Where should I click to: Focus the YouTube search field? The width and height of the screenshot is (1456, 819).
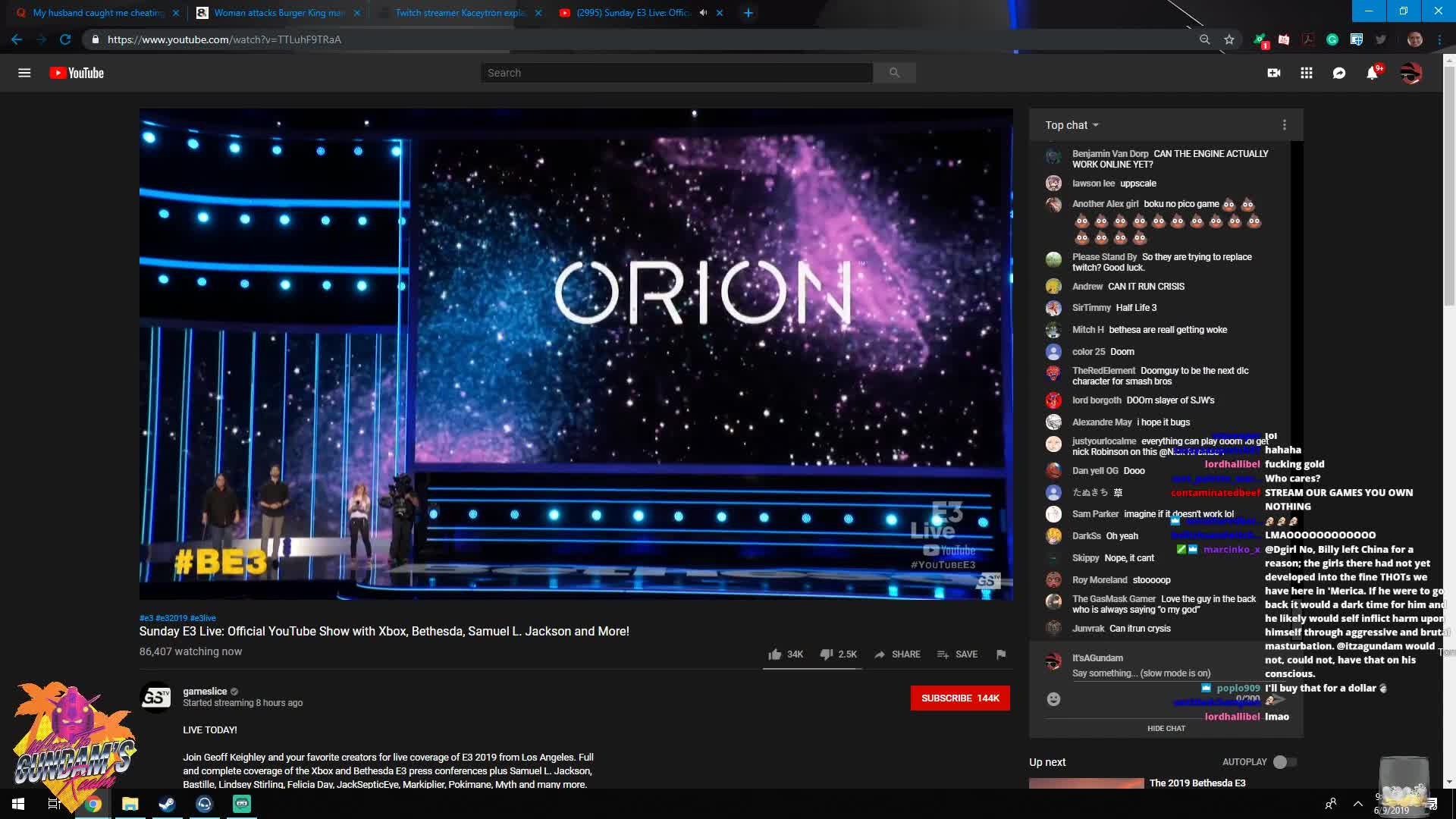point(676,73)
